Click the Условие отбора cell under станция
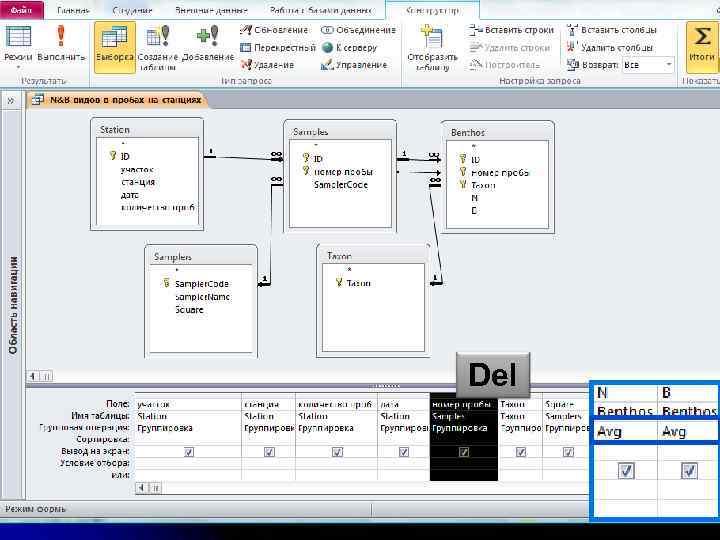Image resolution: width=720 pixels, height=540 pixels. point(269,463)
